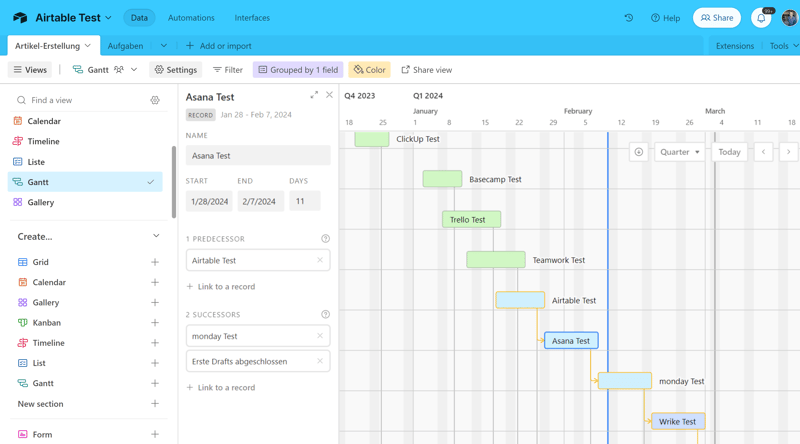This screenshot has width=800, height=444.
Task: Open view settings gear in sidebar
Action: click(x=155, y=100)
